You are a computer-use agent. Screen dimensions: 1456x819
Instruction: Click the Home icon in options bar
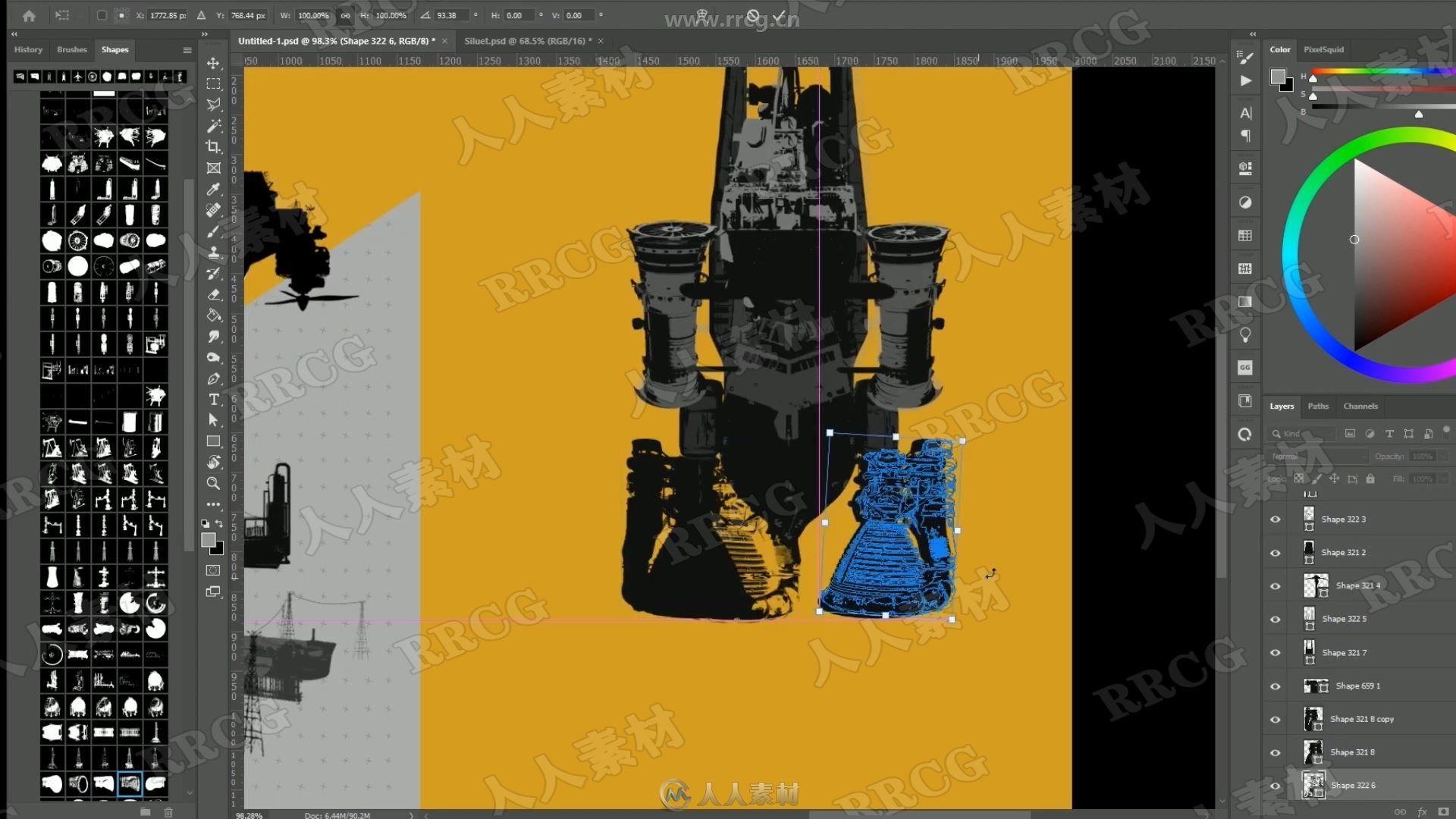(x=29, y=15)
